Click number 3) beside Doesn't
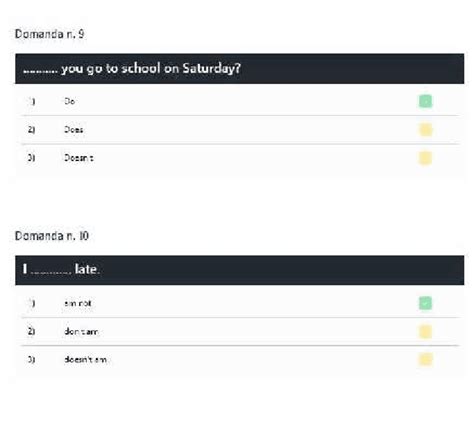The image size is (474, 431). point(31,158)
